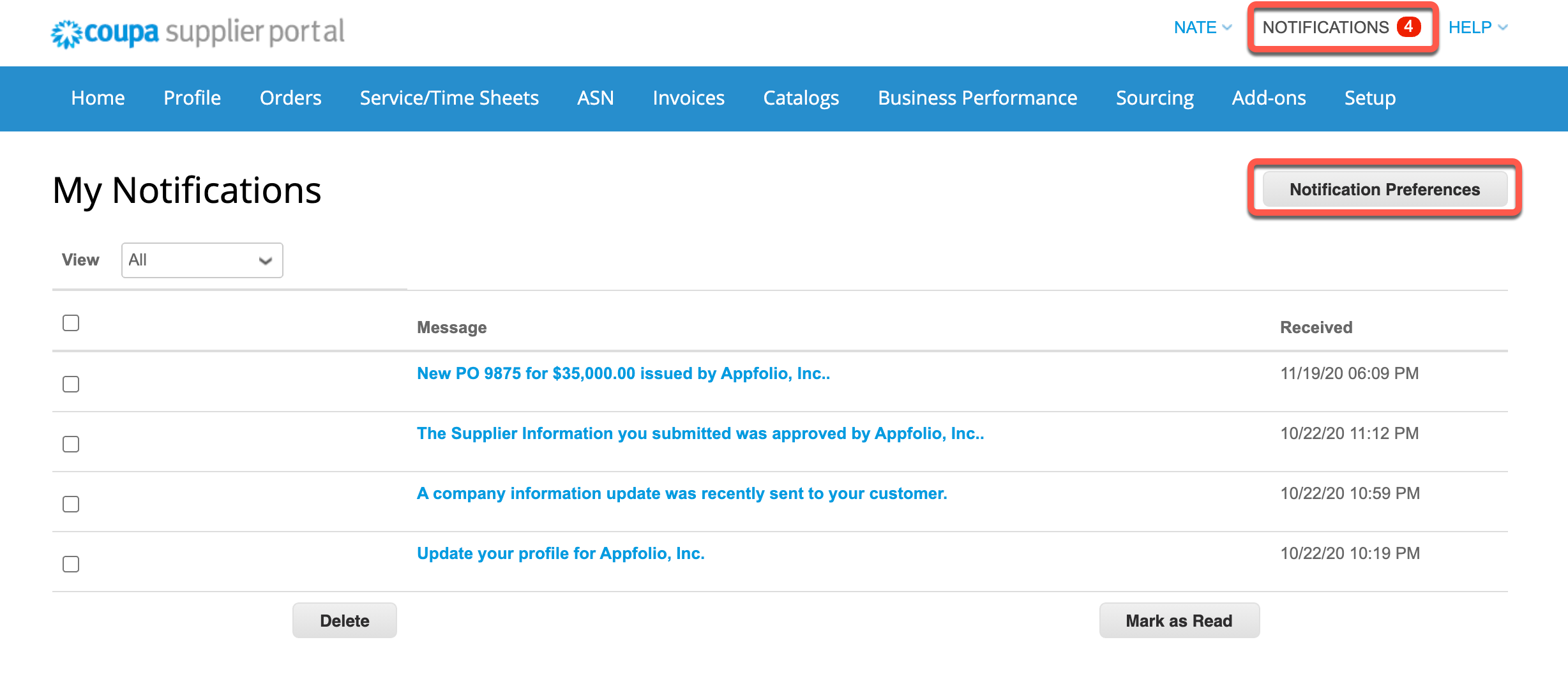Navigate to the Setup tab
1568x679 pixels.
pos(1369,98)
